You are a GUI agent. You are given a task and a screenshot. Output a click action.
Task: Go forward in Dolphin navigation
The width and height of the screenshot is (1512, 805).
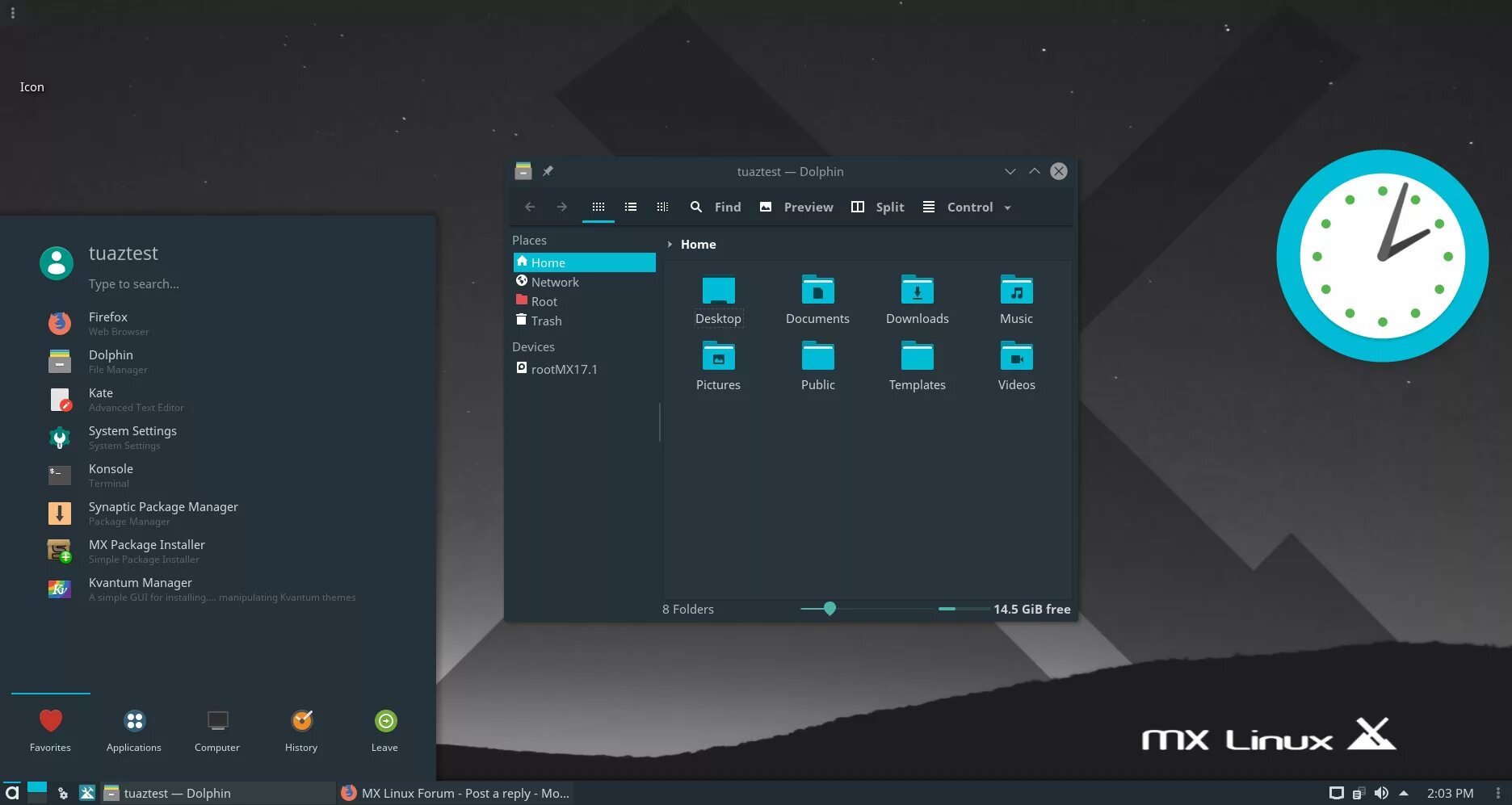click(562, 207)
